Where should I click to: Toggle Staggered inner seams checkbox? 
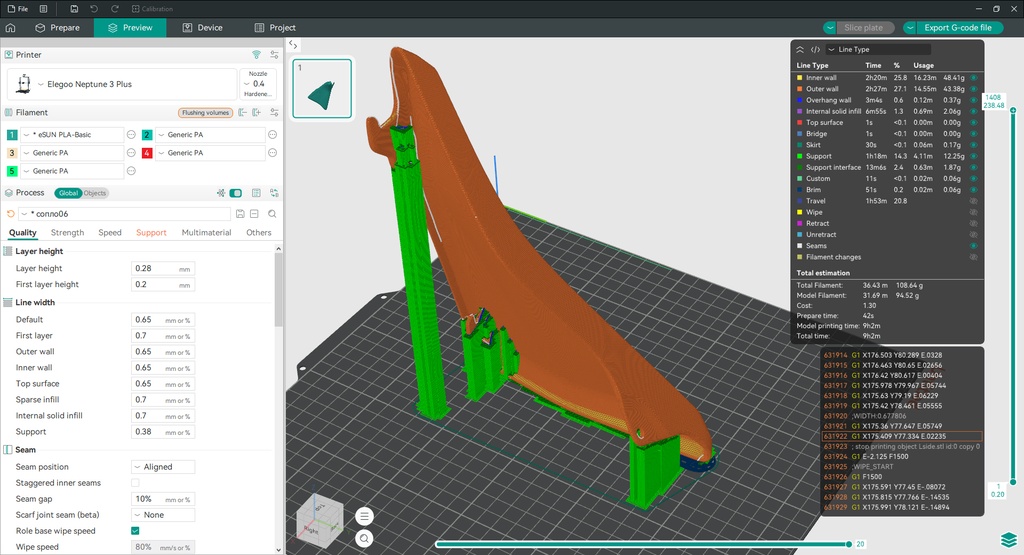(x=135, y=483)
